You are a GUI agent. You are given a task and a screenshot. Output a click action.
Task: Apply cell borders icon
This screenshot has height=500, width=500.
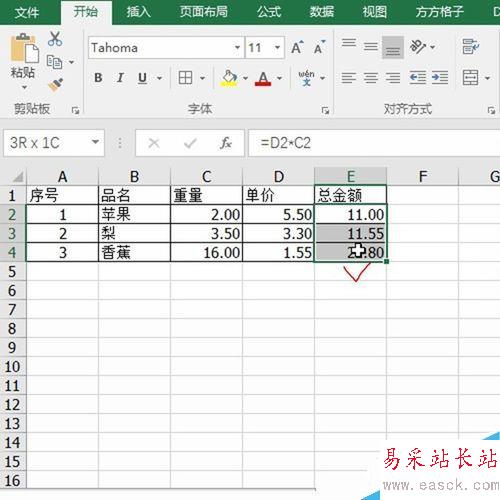185,78
